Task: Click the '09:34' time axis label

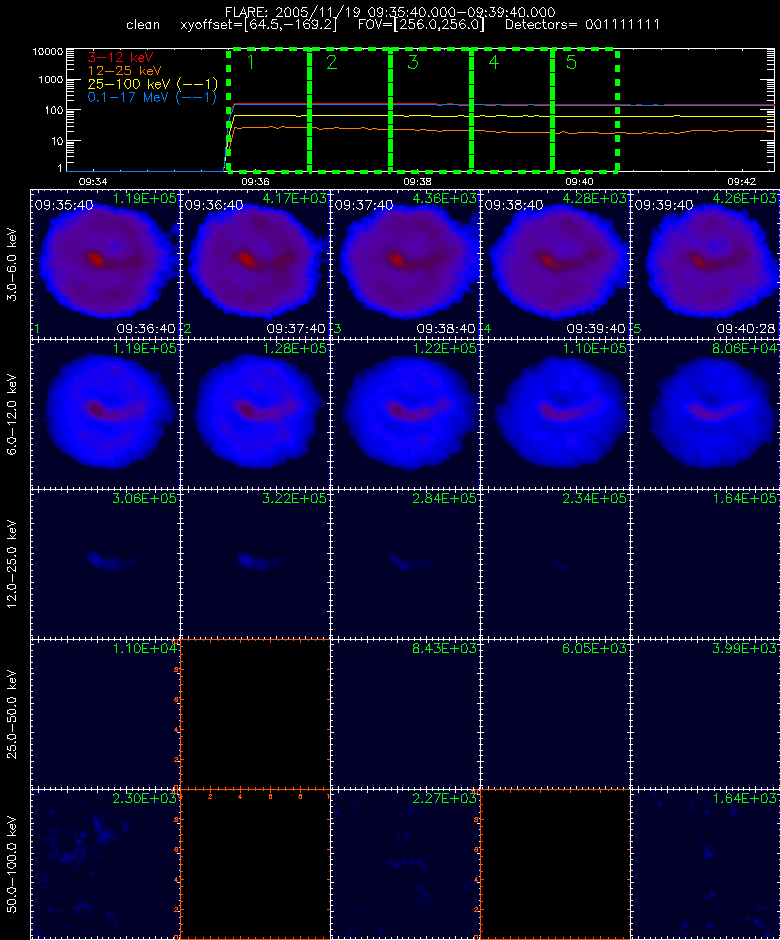Action: click(93, 181)
